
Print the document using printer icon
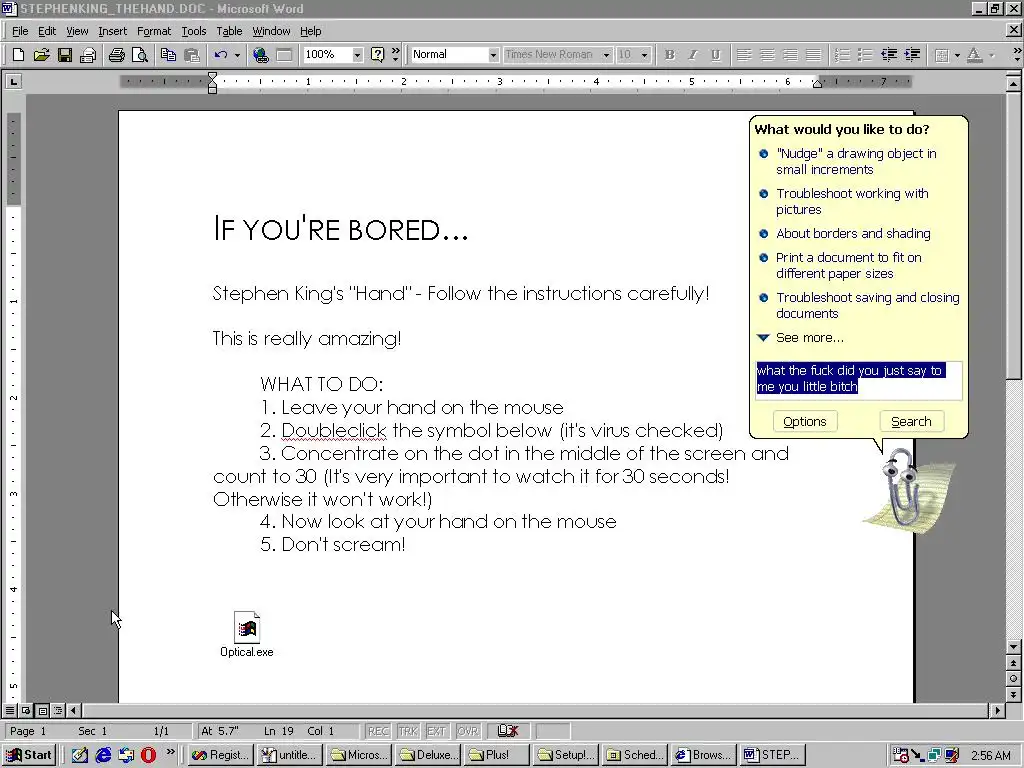(x=117, y=55)
